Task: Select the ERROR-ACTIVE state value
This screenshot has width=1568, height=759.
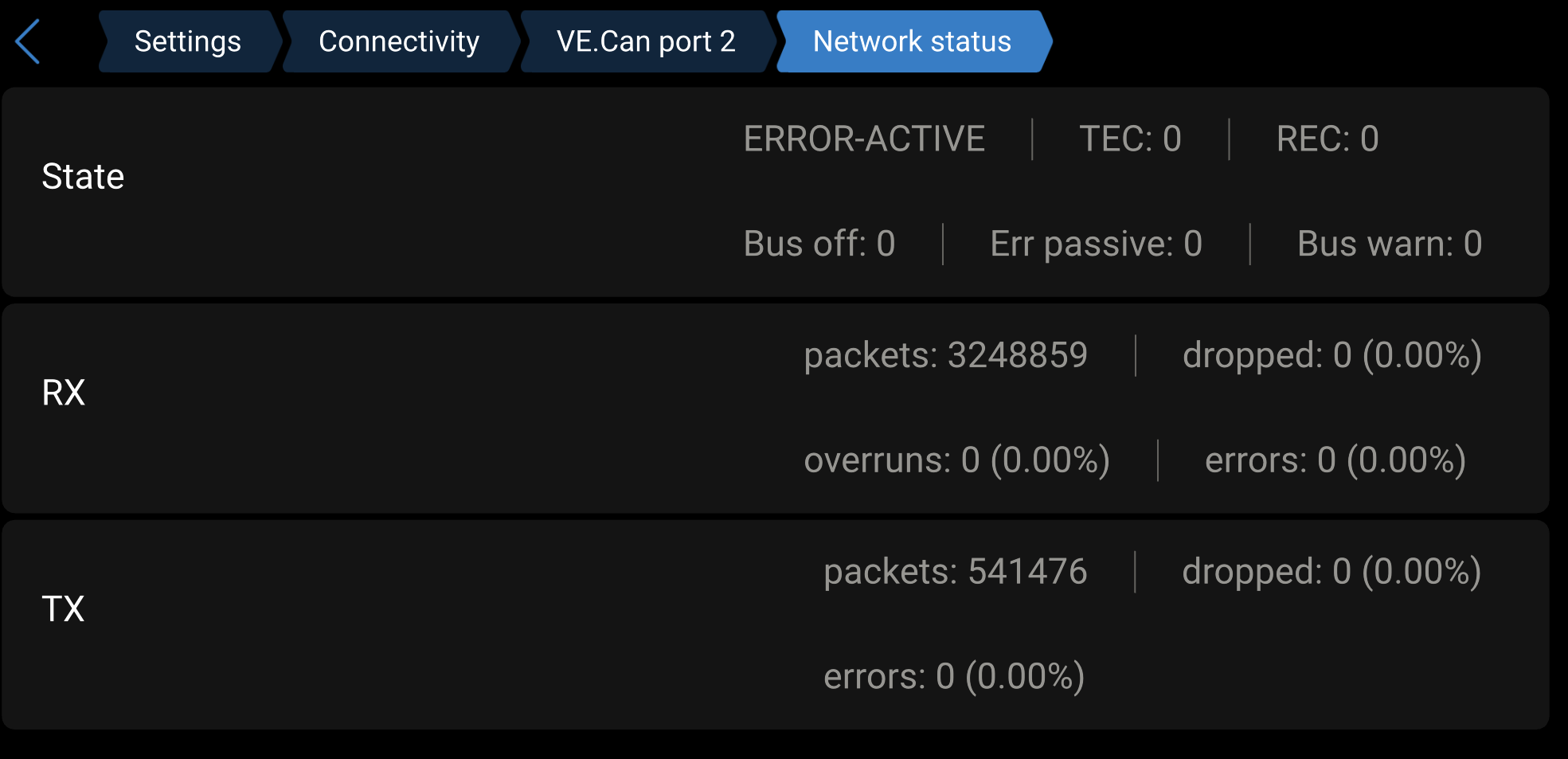Action: (864, 139)
